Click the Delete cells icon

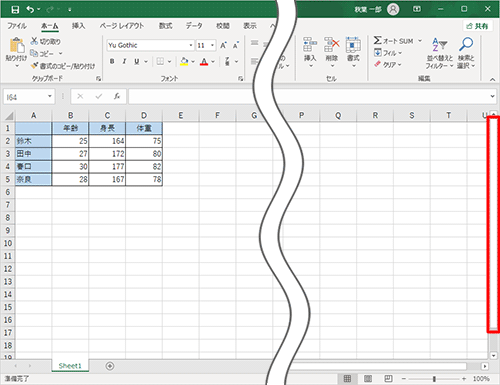[x=332, y=45]
